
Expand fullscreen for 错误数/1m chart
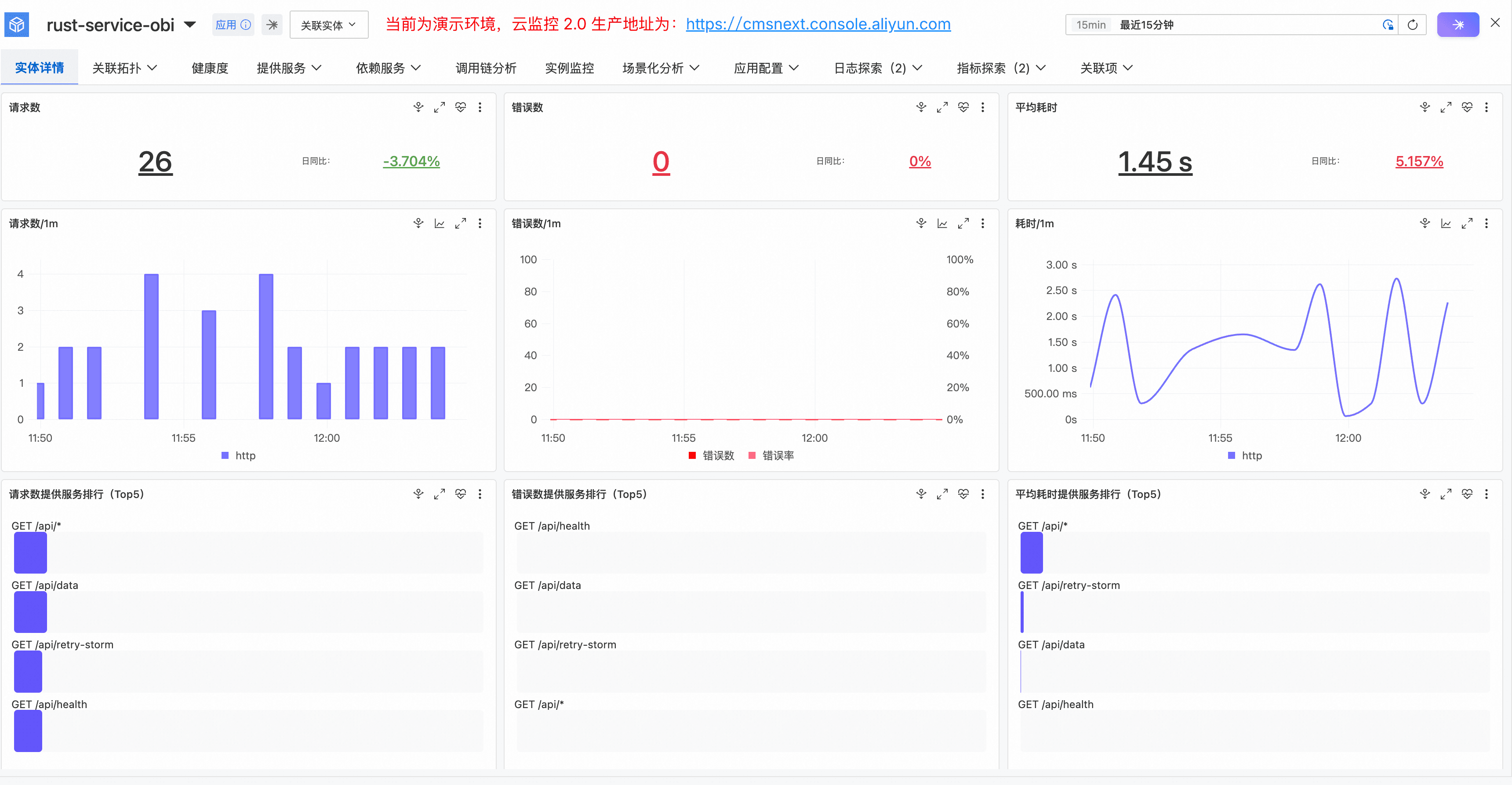pyautogui.click(x=963, y=224)
